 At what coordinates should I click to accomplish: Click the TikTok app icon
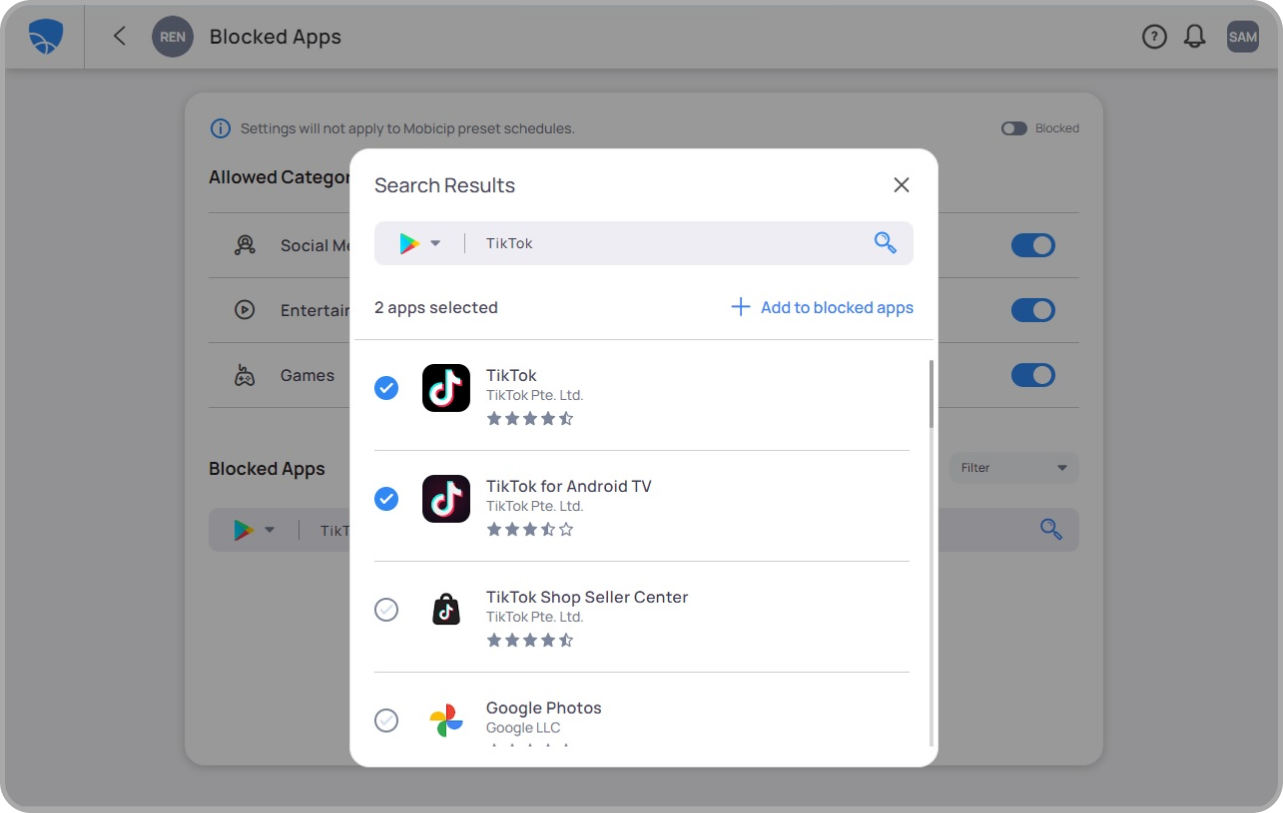[x=446, y=388]
